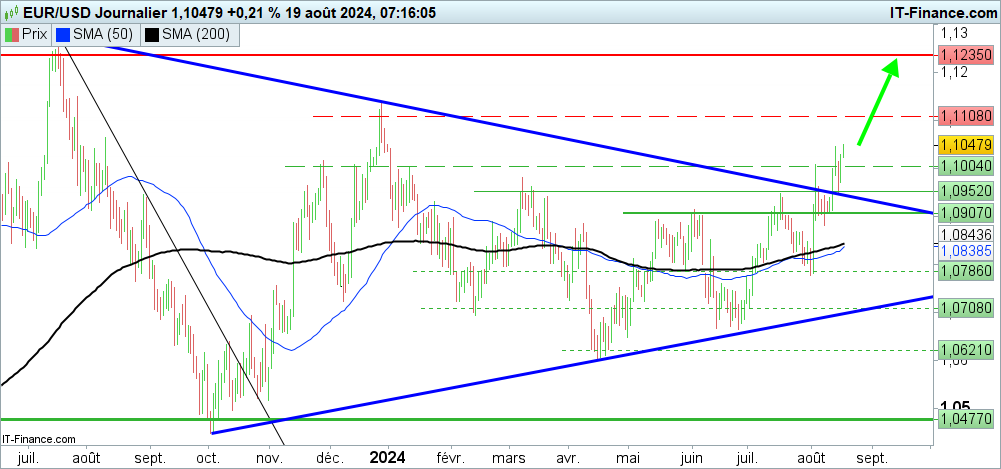Toggle the Prix series legend label
The image size is (1001, 469).
click(36, 35)
